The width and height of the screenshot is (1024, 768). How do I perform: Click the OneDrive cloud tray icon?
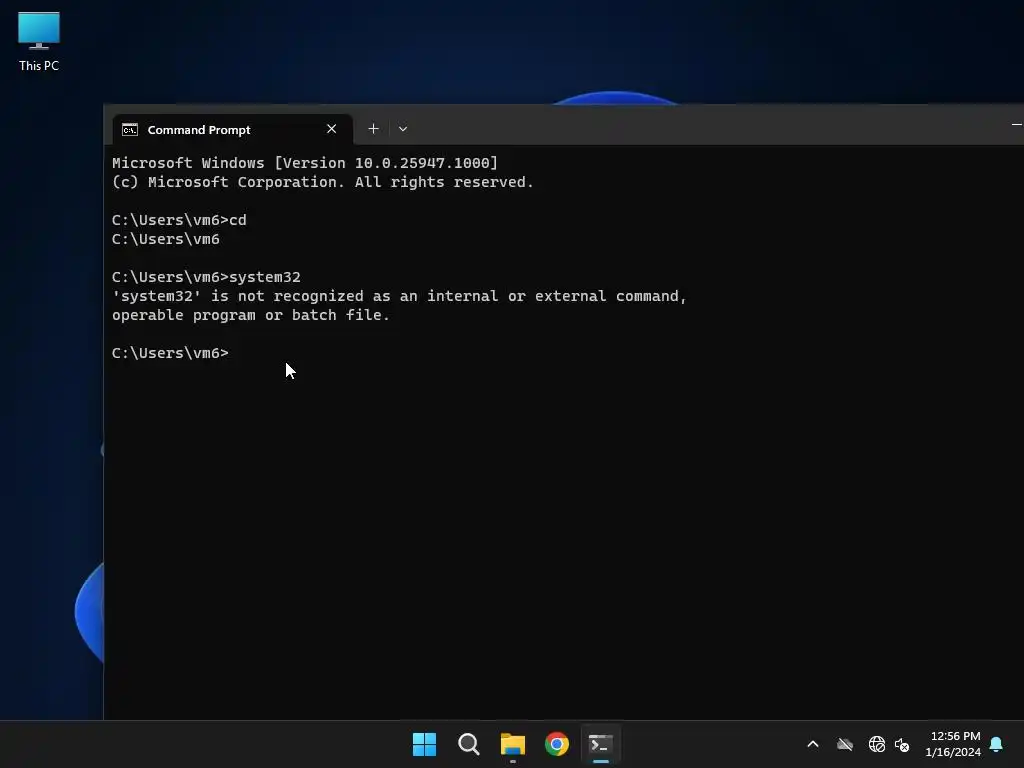click(x=845, y=744)
